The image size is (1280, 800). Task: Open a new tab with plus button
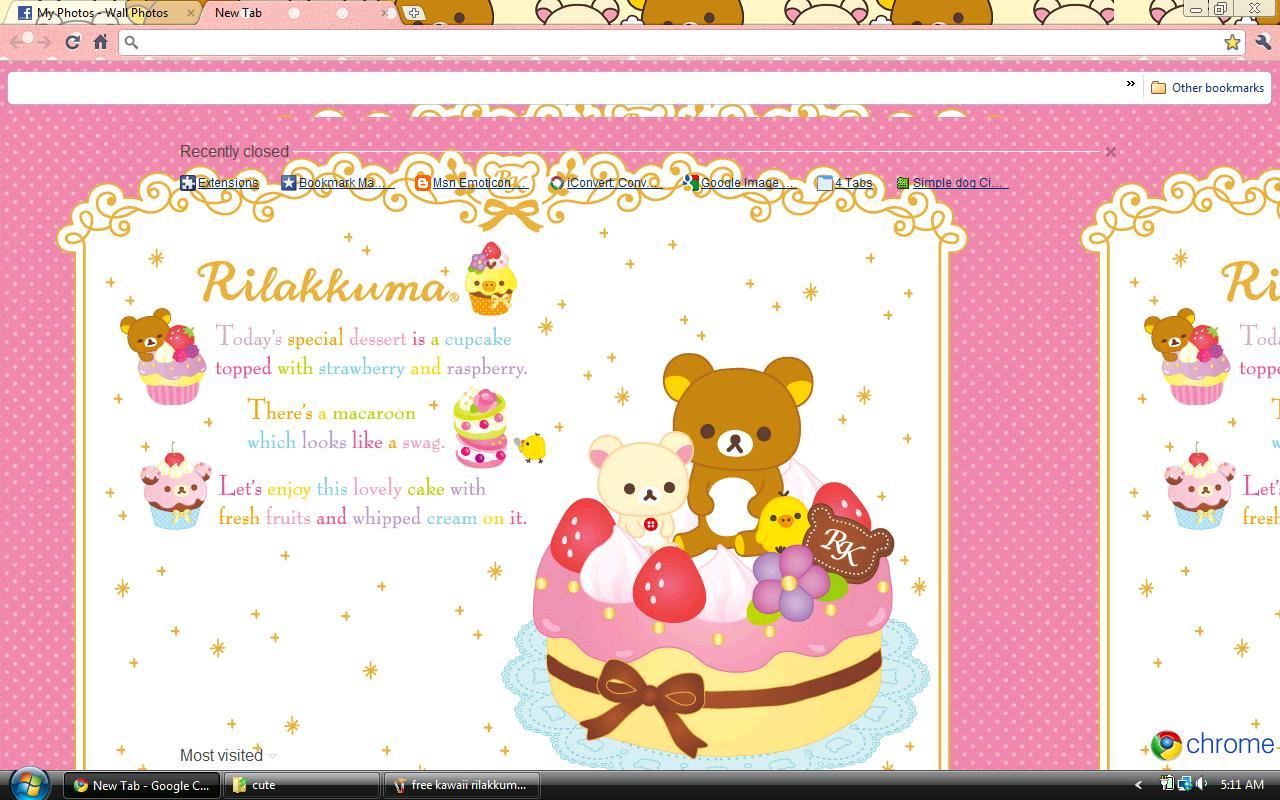[x=413, y=13]
